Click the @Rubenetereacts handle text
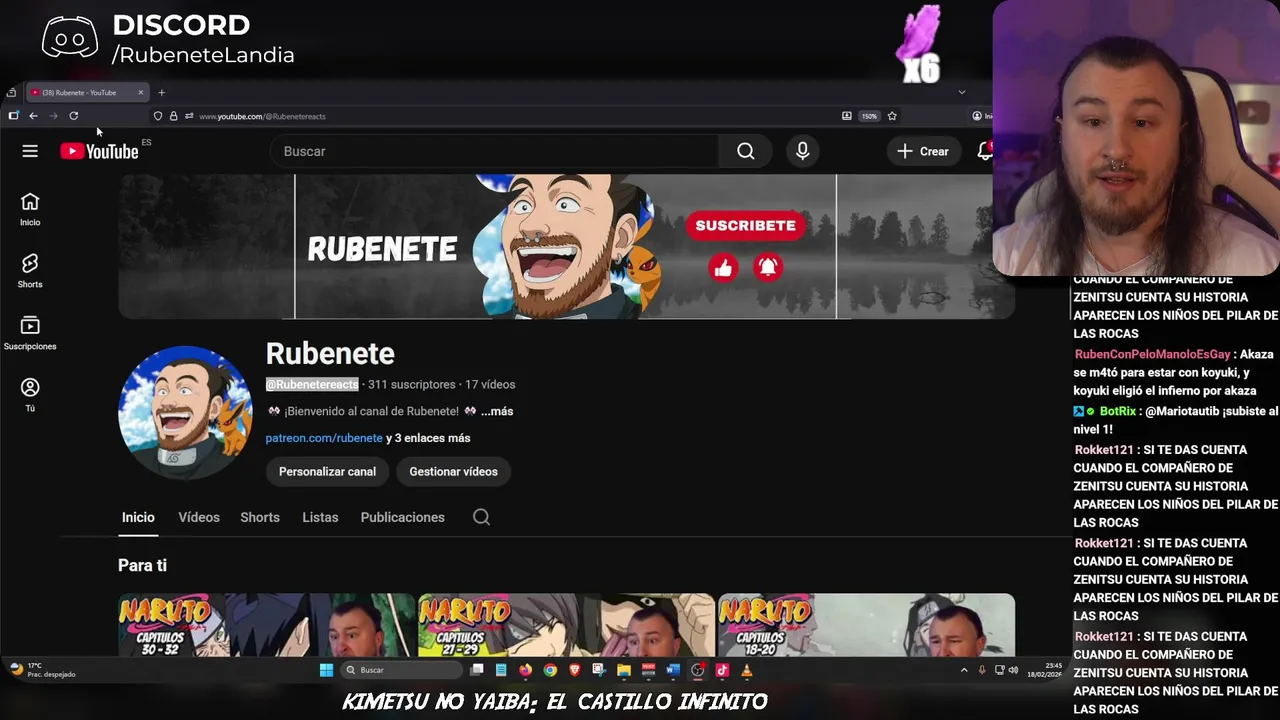This screenshot has height=720, width=1280. click(x=311, y=384)
